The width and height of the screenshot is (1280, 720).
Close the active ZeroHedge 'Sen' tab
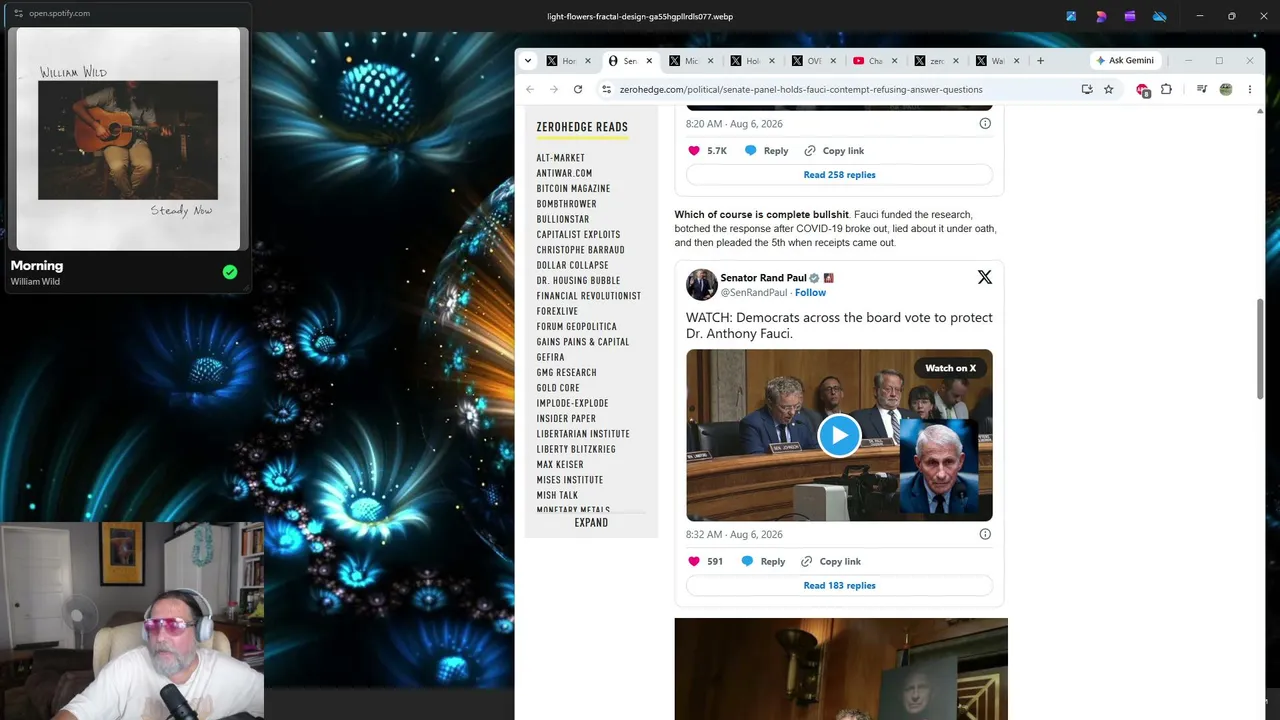click(649, 61)
